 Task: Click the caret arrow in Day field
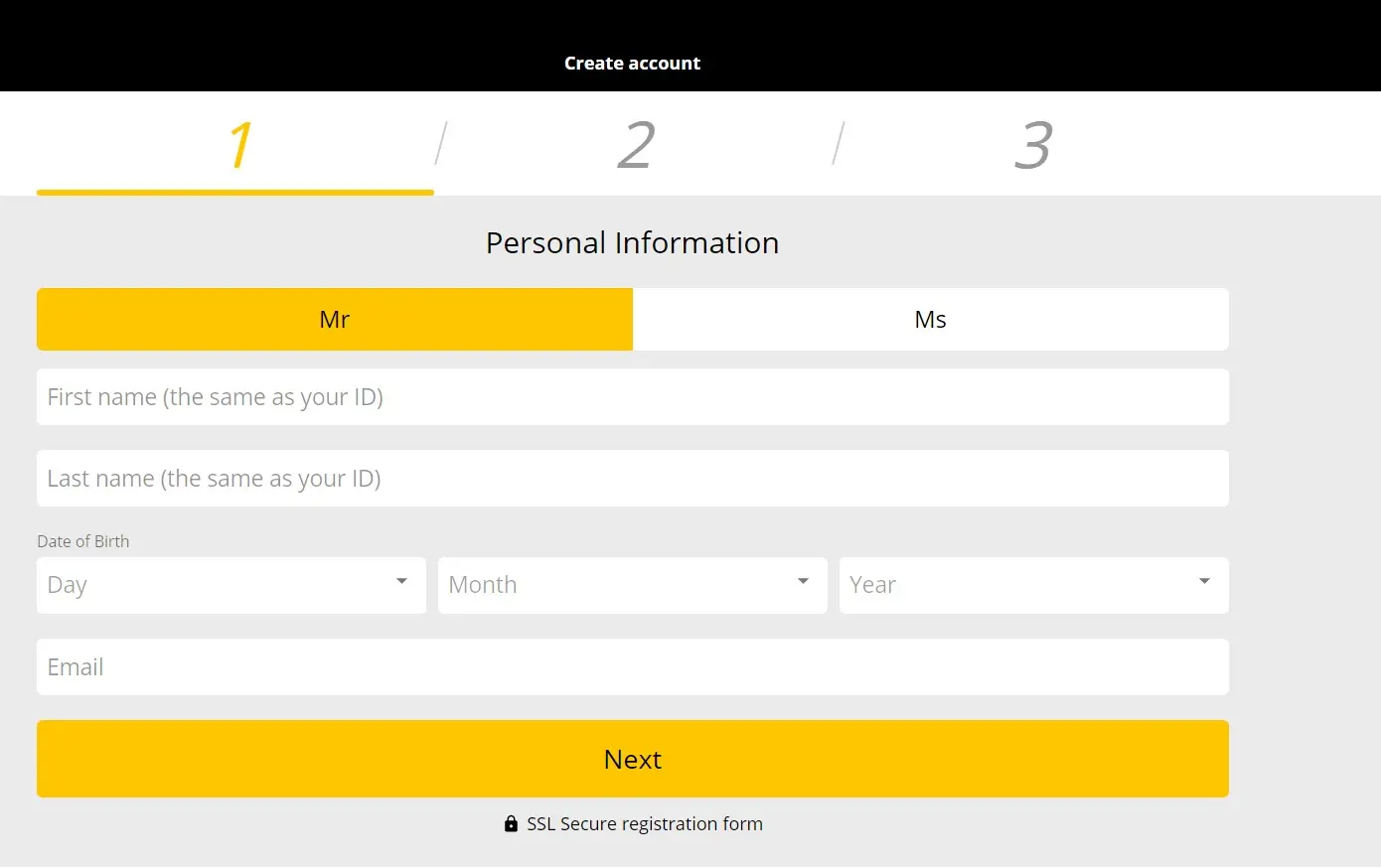tap(401, 582)
